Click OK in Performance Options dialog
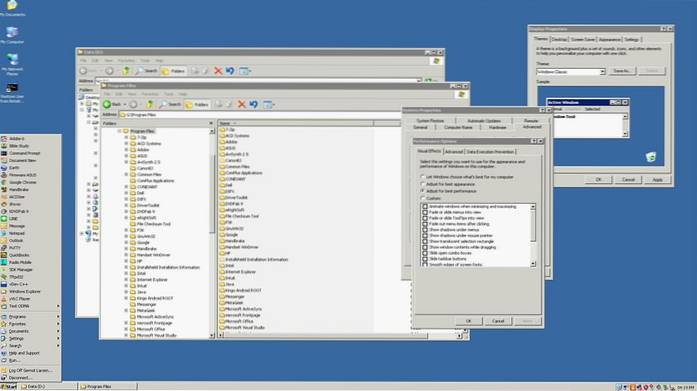 (469, 321)
